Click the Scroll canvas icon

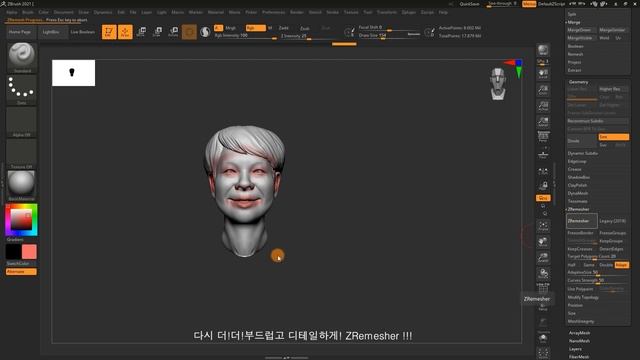[543, 73]
